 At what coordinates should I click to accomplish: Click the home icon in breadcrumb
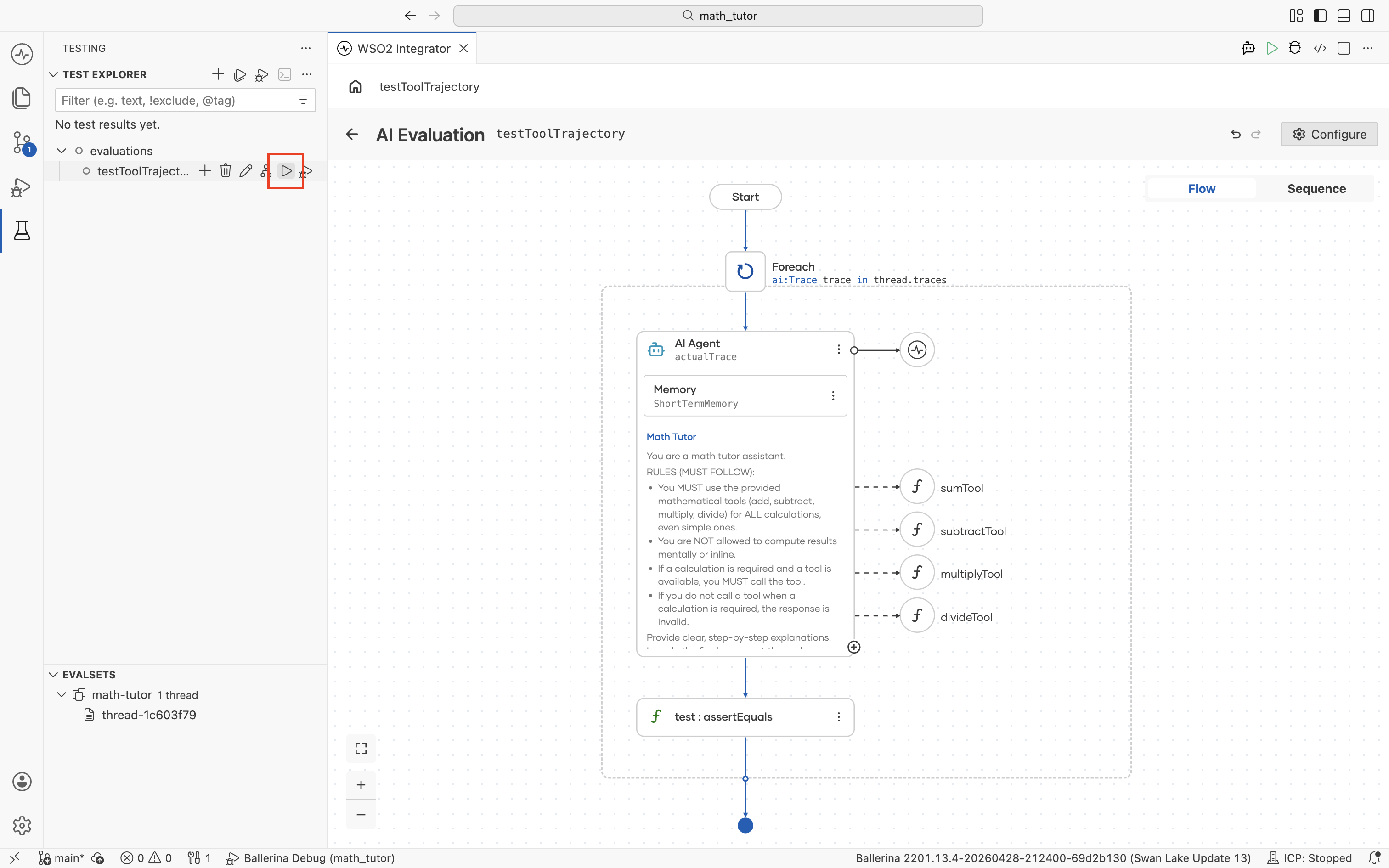click(355, 87)
